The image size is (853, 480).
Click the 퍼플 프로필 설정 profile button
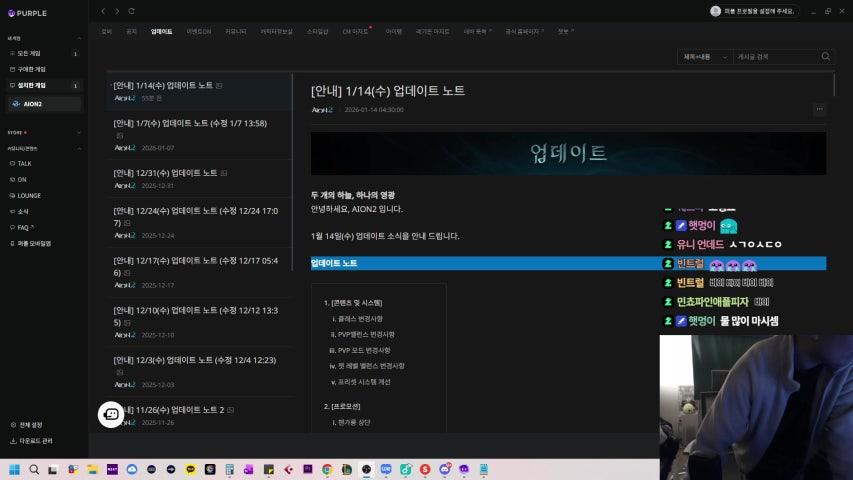pyautogui.click(x=753, y=11)
